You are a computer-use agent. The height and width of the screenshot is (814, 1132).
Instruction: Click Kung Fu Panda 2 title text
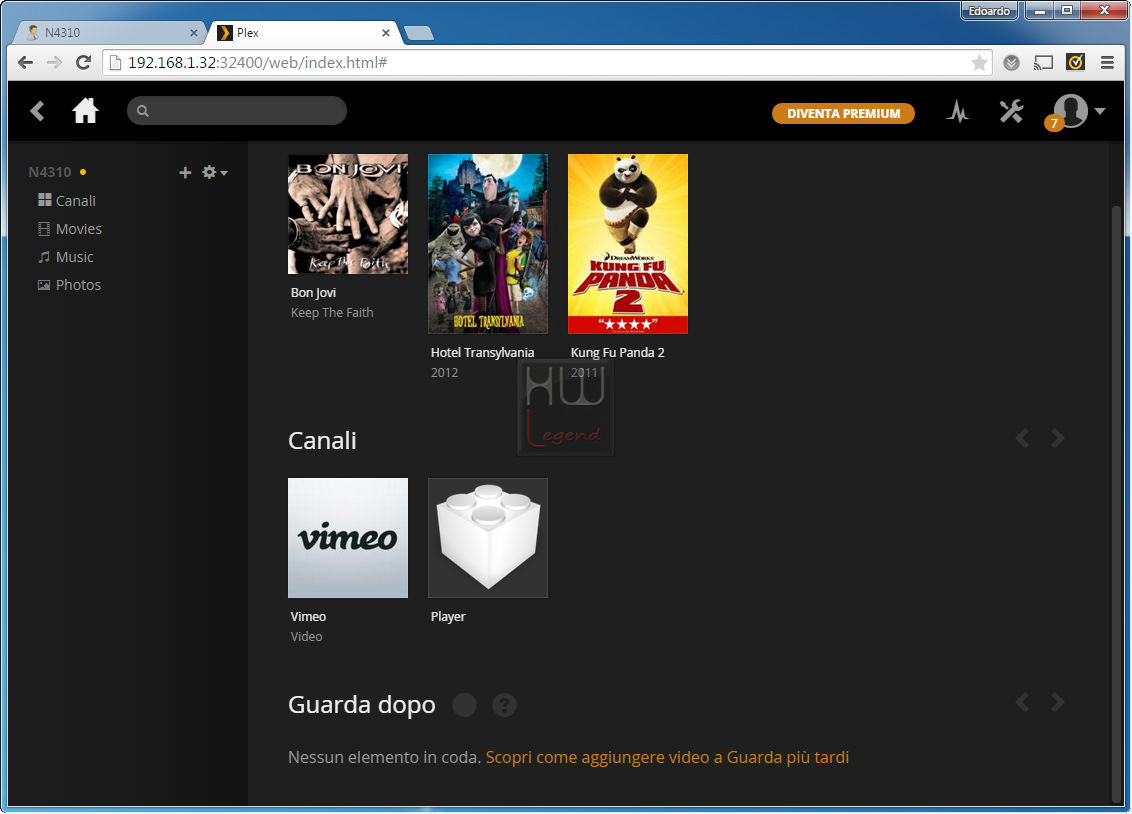click(617, 352)
